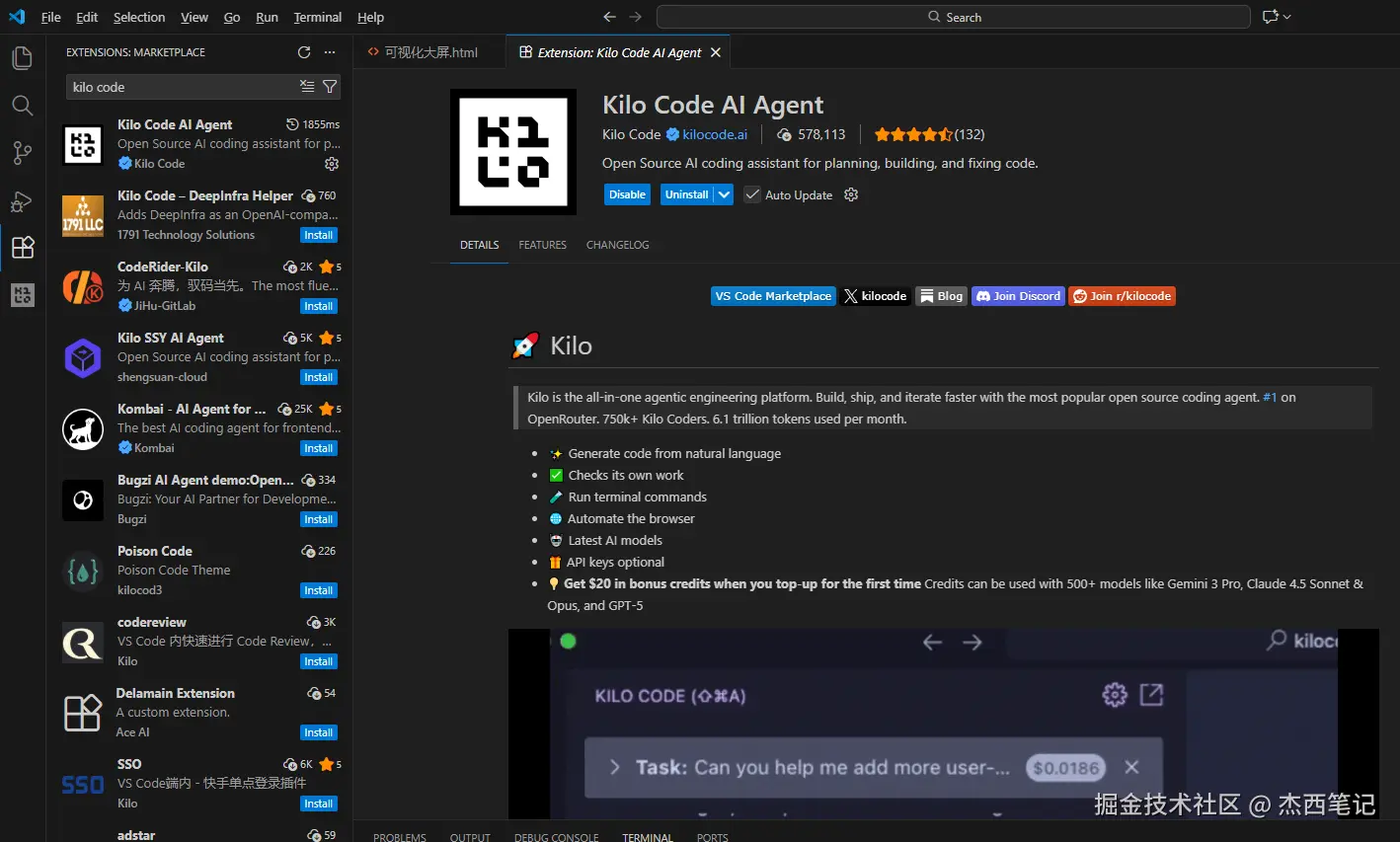
Task: Click the 578,113 install count
Action: tap(821, 134)
